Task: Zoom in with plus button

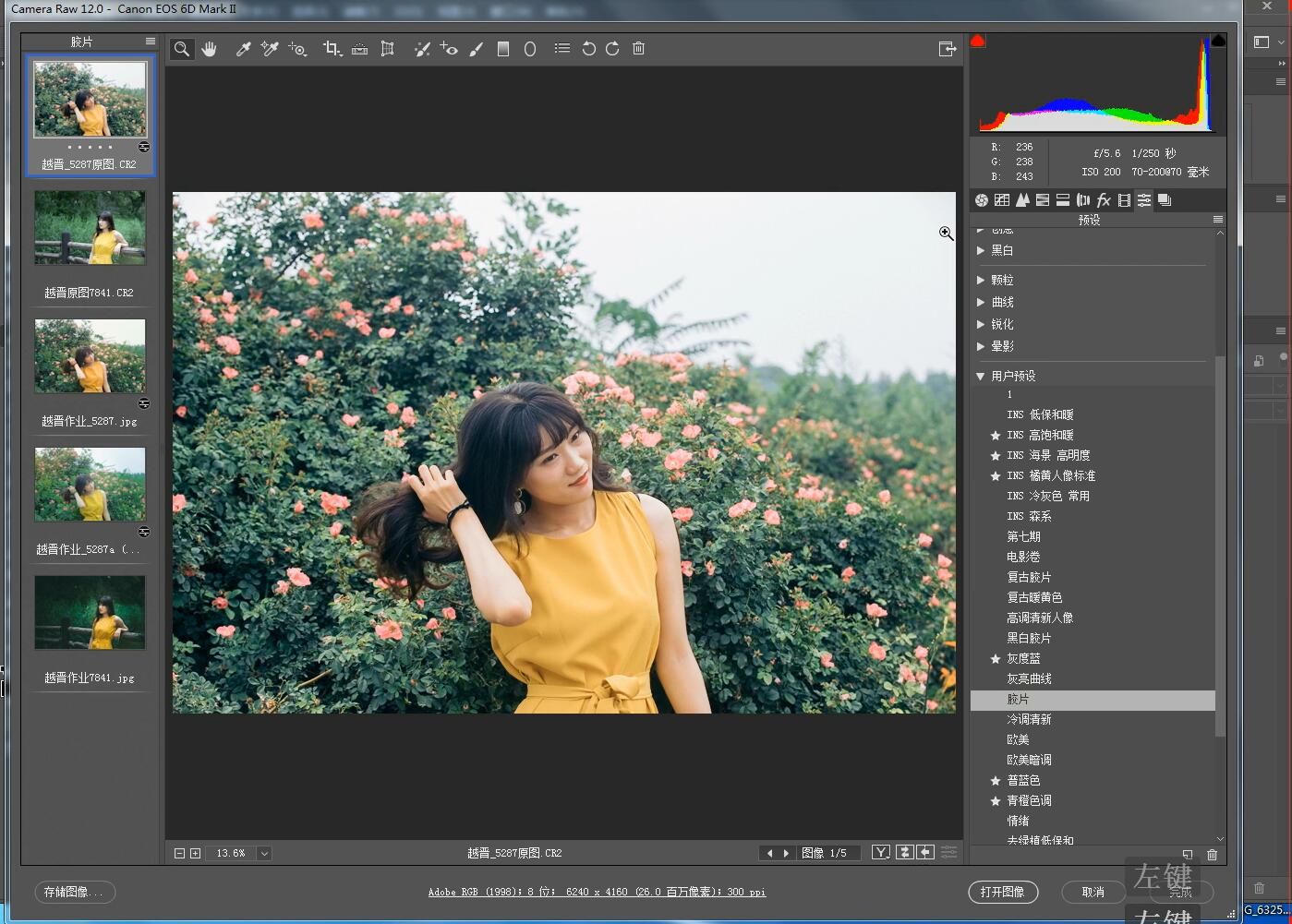Action: click(195, 853)
